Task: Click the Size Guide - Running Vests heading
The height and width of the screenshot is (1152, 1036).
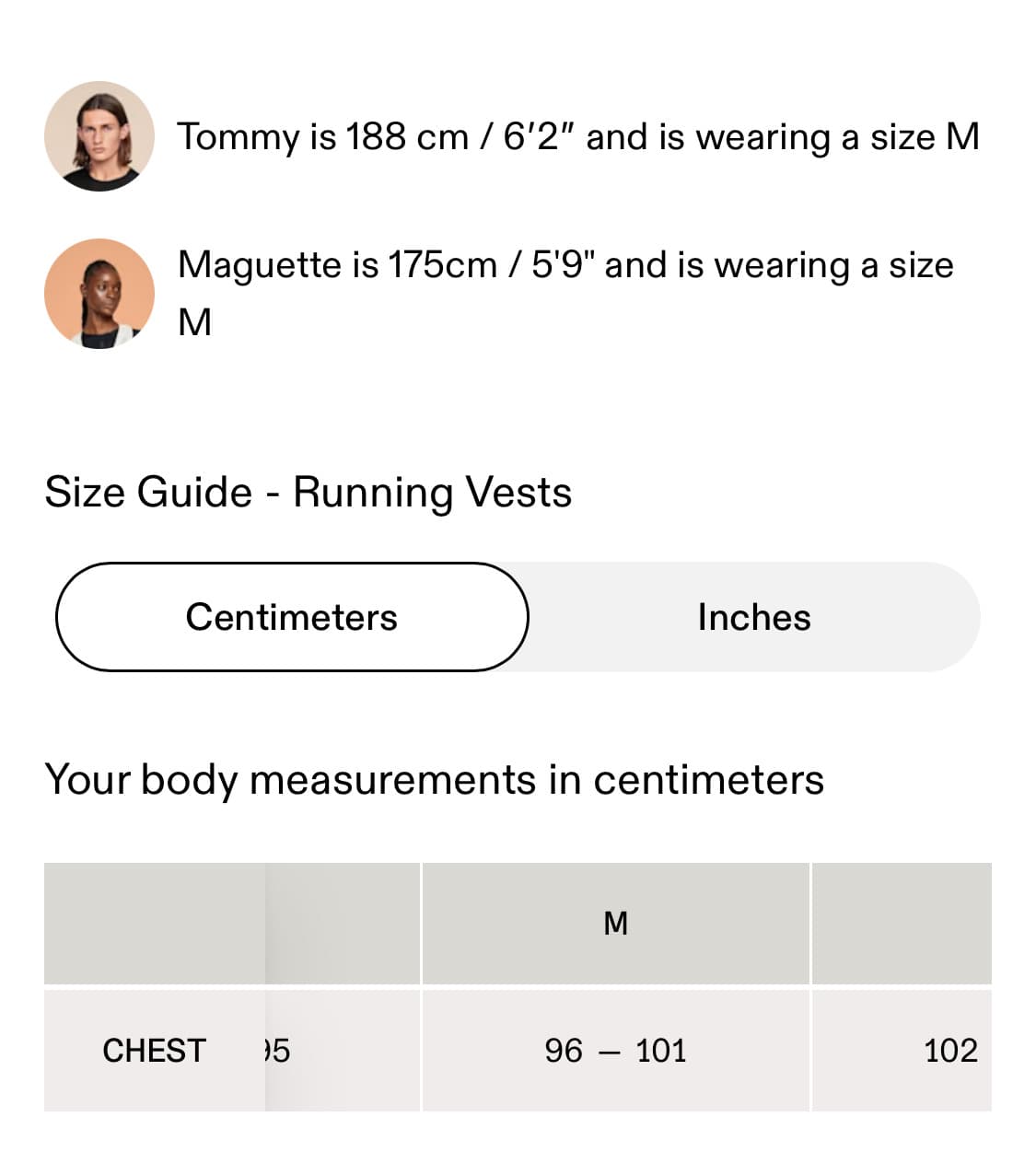Action: [x=308, y=492]
